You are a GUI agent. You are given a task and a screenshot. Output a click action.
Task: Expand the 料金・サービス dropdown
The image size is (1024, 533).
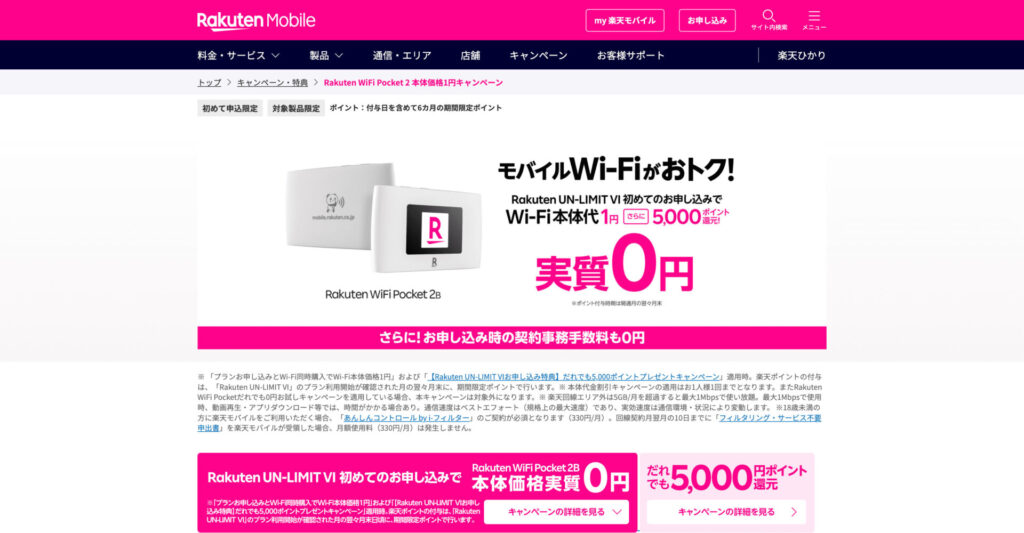(238, 56)
